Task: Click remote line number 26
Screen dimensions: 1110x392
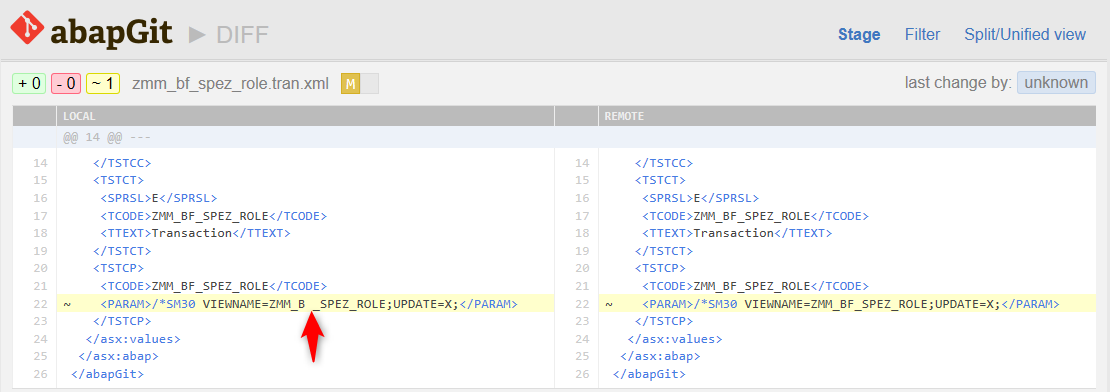Action: (582, 374)
